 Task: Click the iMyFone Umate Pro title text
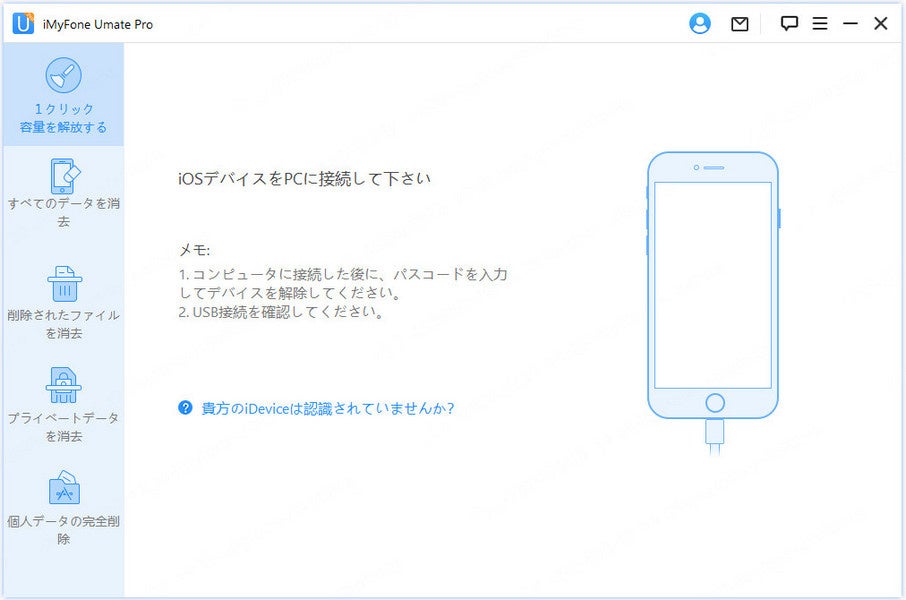[98, 24]
